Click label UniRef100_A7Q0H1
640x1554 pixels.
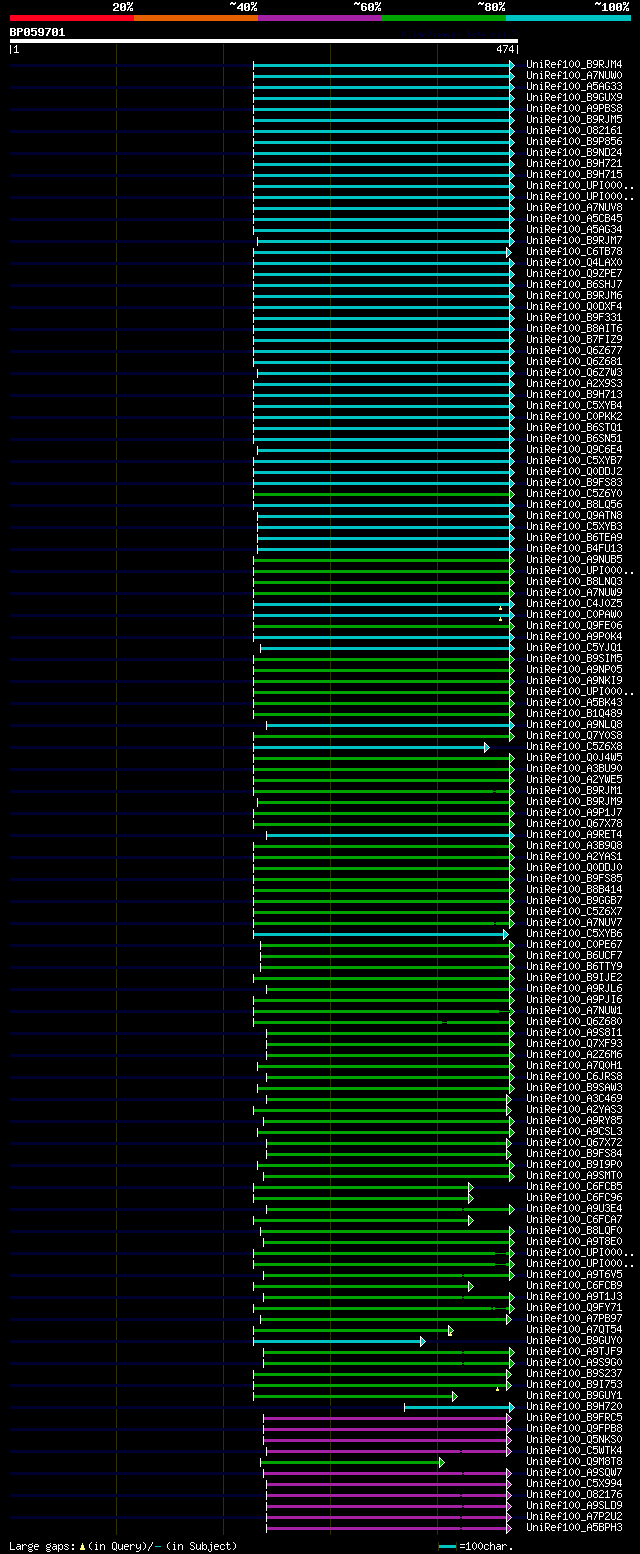coord(574,1066)
